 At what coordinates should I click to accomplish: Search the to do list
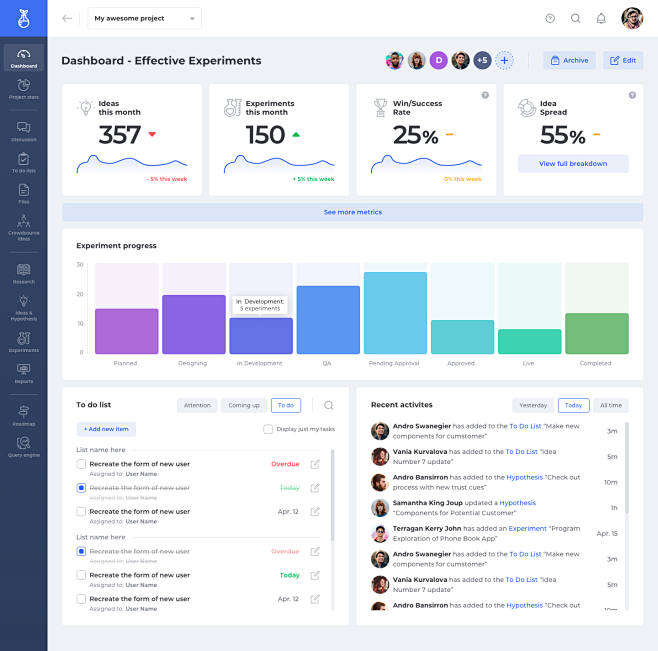(329, 405)
